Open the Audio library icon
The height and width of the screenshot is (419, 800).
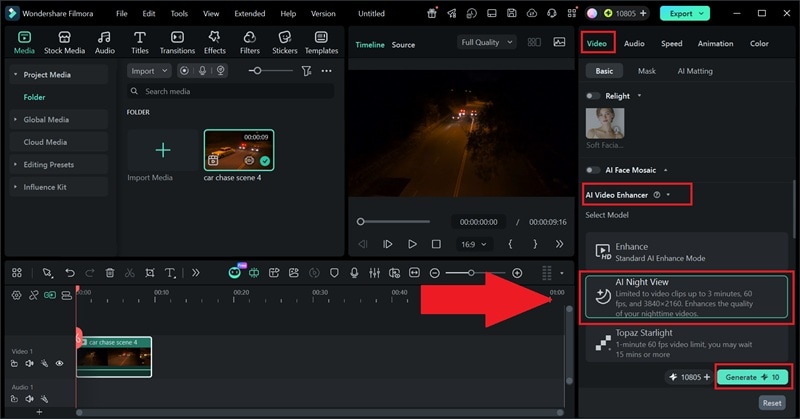coord(105,42)
